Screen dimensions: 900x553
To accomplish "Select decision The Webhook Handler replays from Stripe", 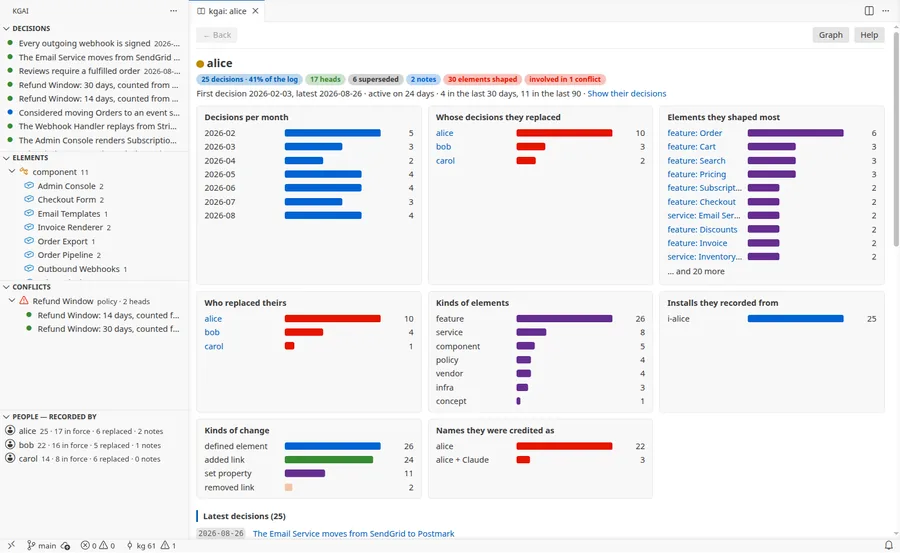I will click(94, 126).
